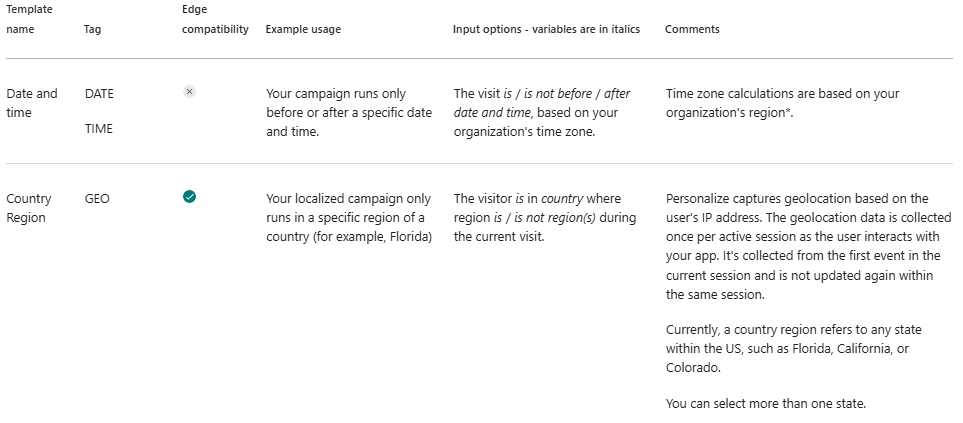Click the localized campaign example usage text
Viewport: 963px width, 423px height.
click(348, 217)
